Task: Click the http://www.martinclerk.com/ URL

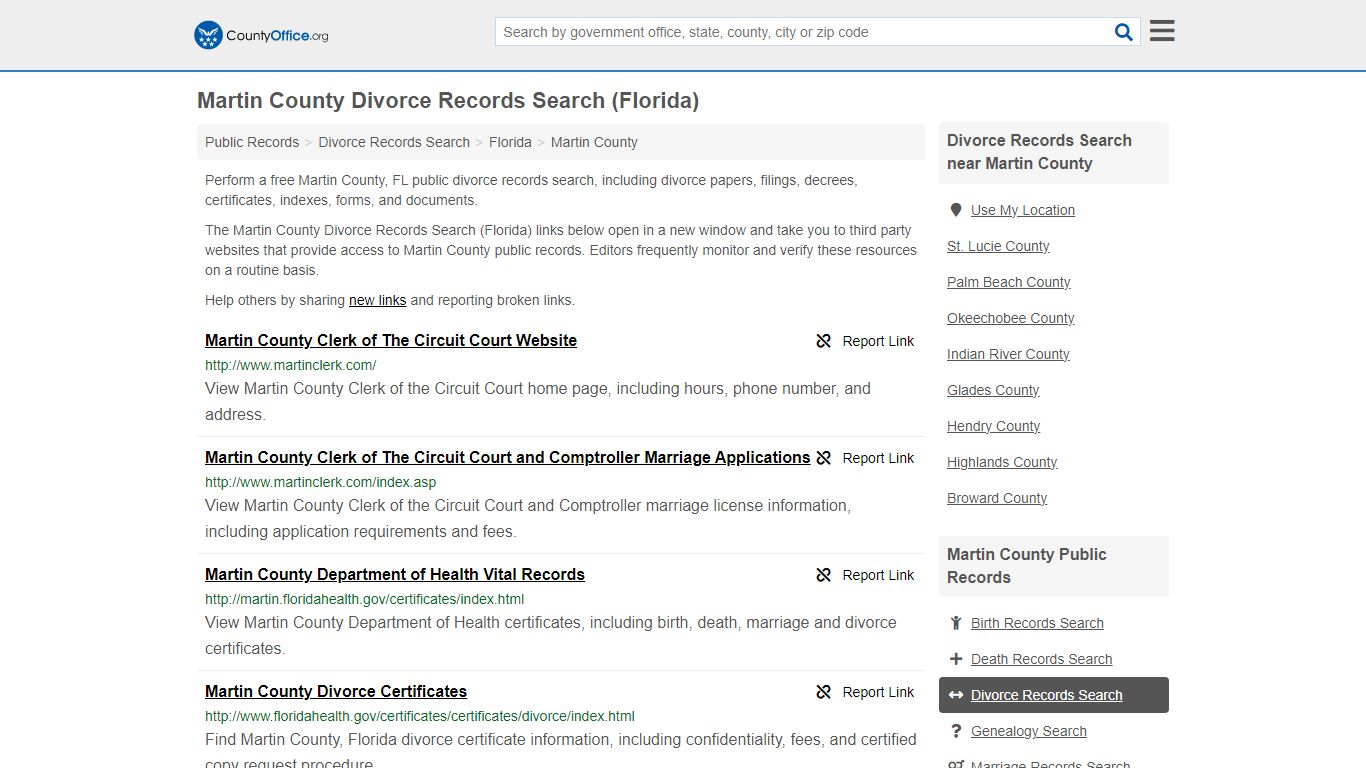Action: pos(291,365)
